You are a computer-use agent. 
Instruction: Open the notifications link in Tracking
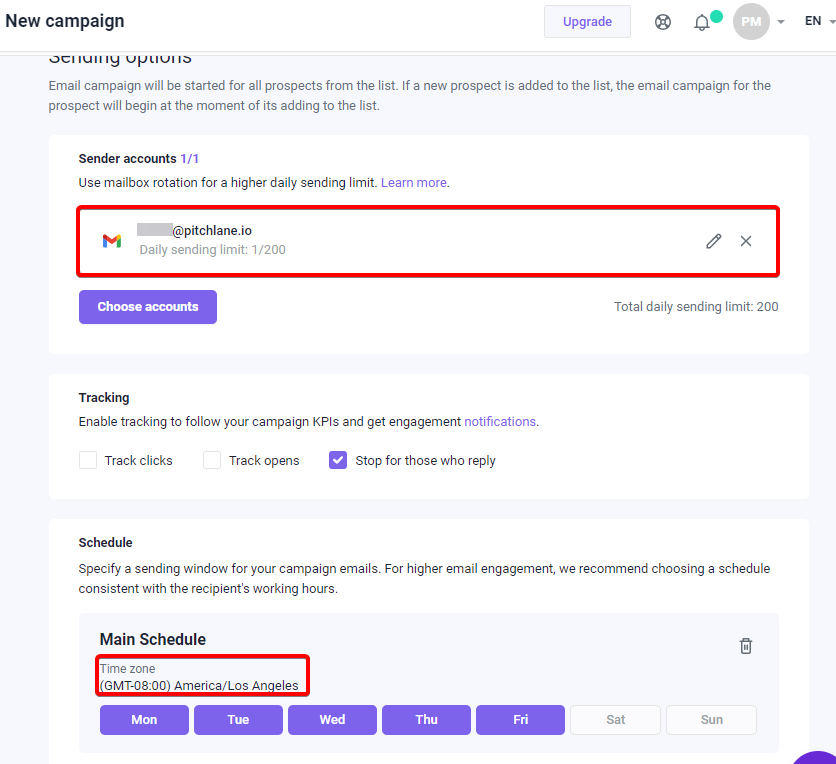coord(500,421)
